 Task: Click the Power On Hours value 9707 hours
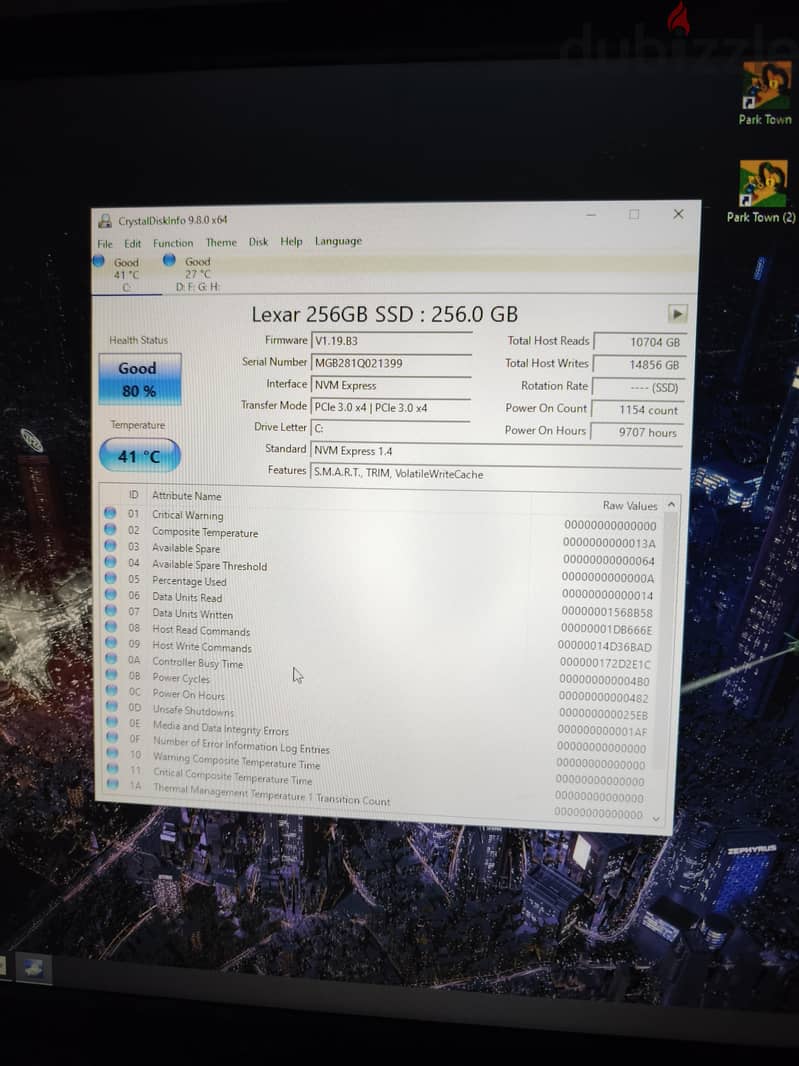pos(636,432)
